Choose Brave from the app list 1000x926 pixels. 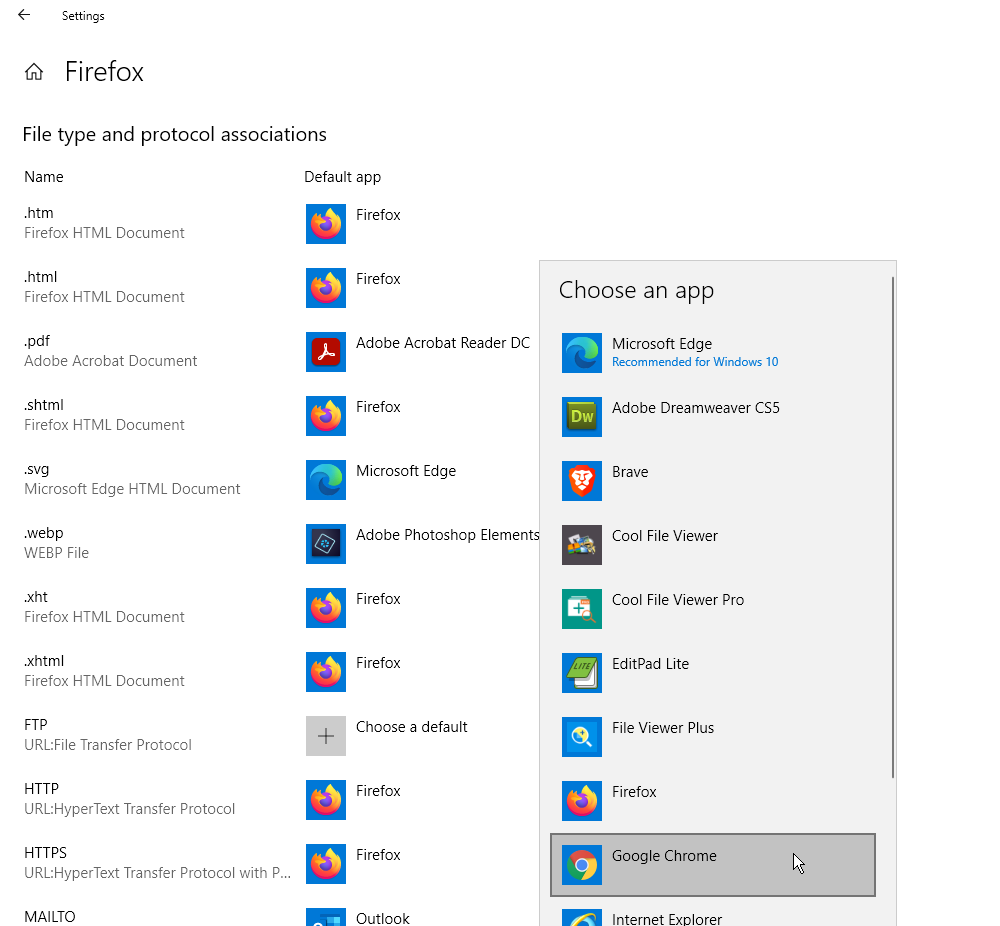click(712, 481)
